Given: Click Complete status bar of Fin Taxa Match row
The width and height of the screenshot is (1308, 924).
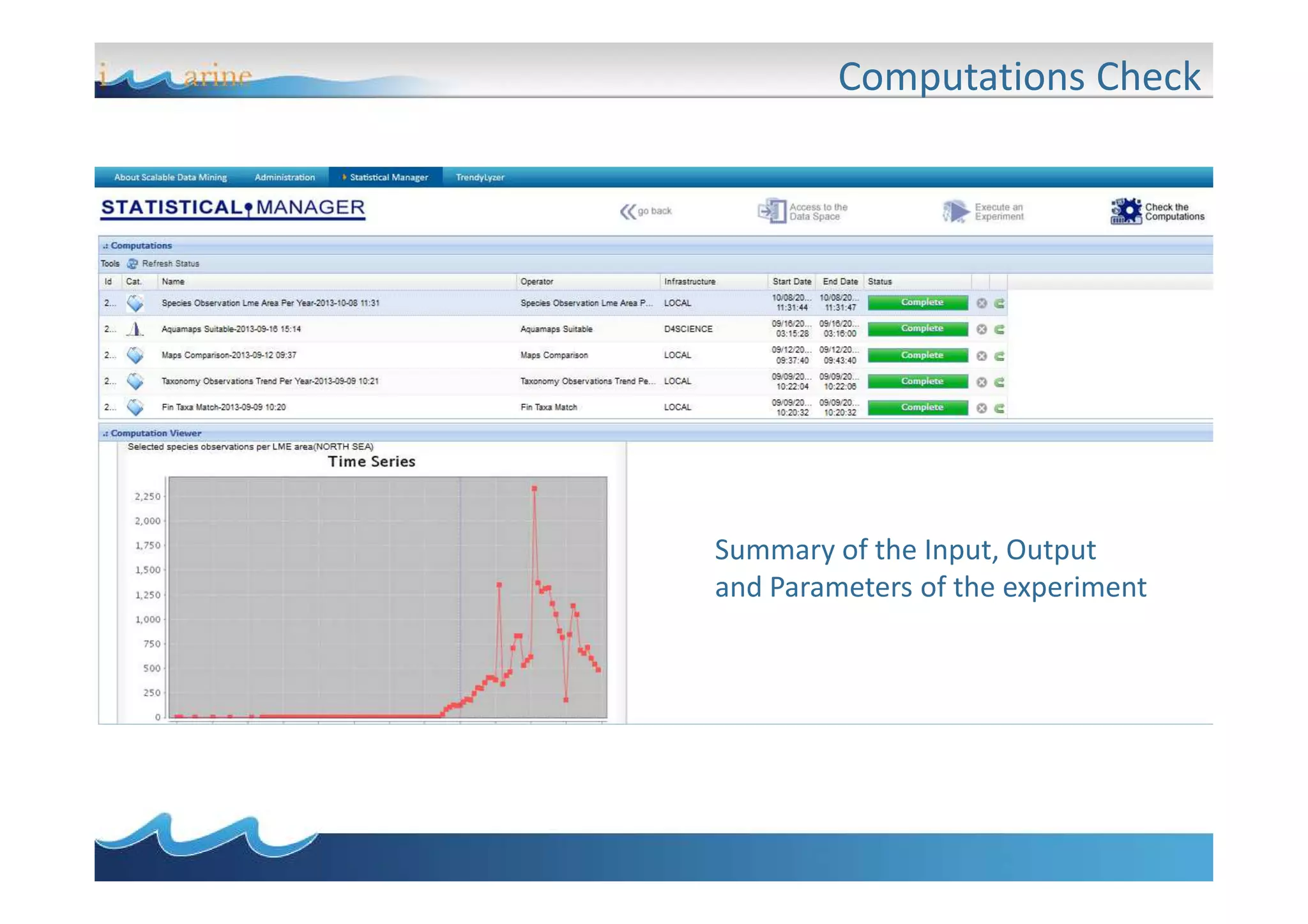Looking at the screenshot, I should [918, 408].
